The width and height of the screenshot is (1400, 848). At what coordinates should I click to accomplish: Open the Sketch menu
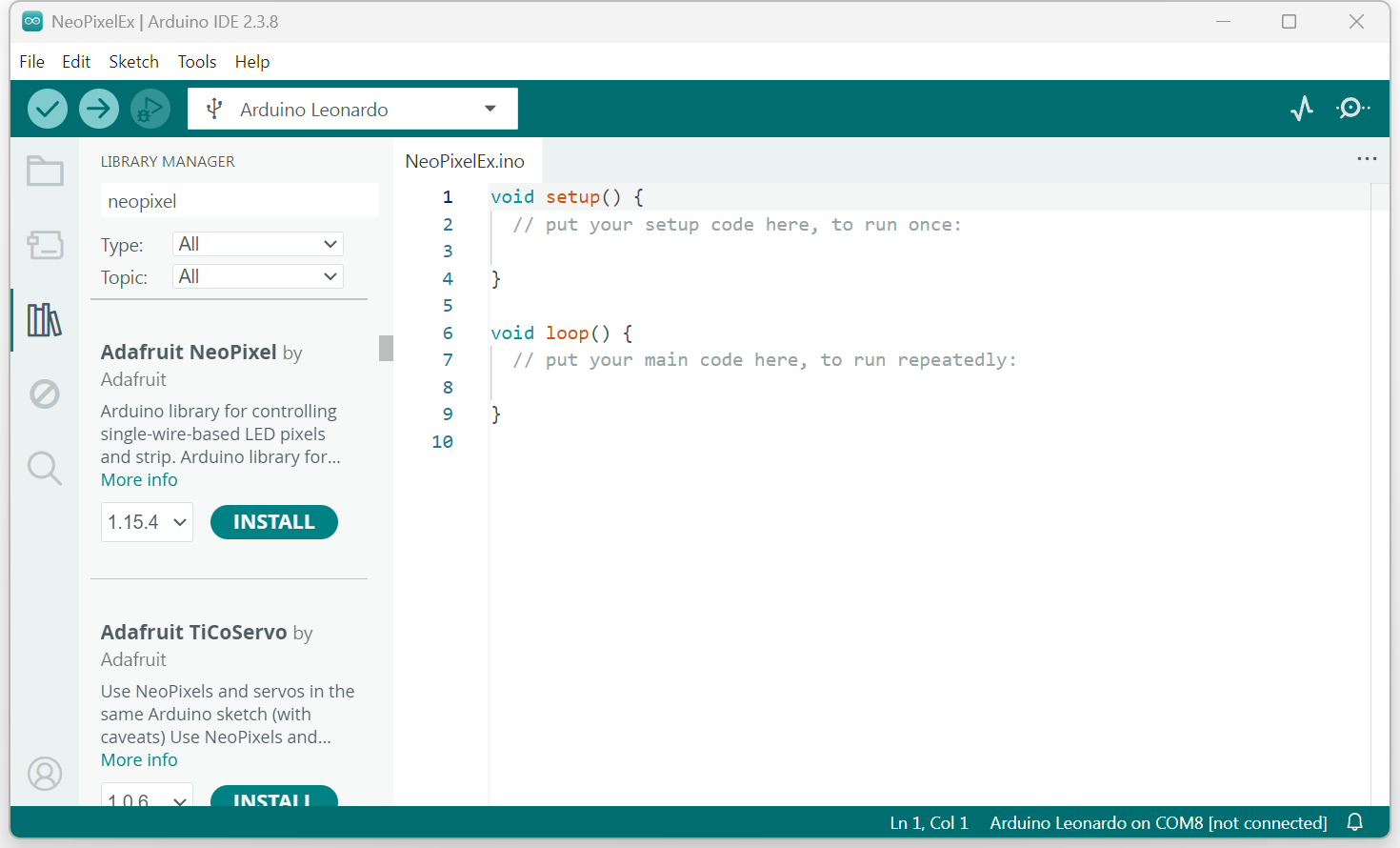pos(133,61)
